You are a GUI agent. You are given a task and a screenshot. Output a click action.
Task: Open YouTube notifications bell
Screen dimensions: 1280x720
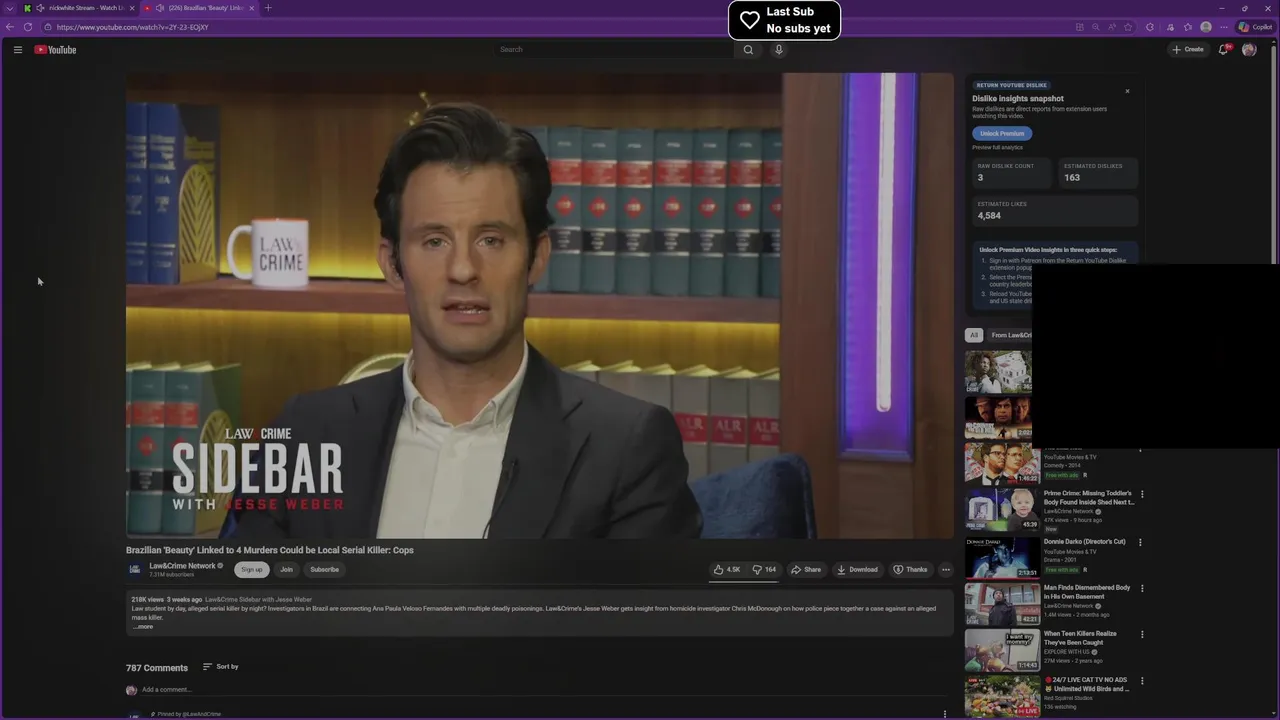pos(1223,49)
